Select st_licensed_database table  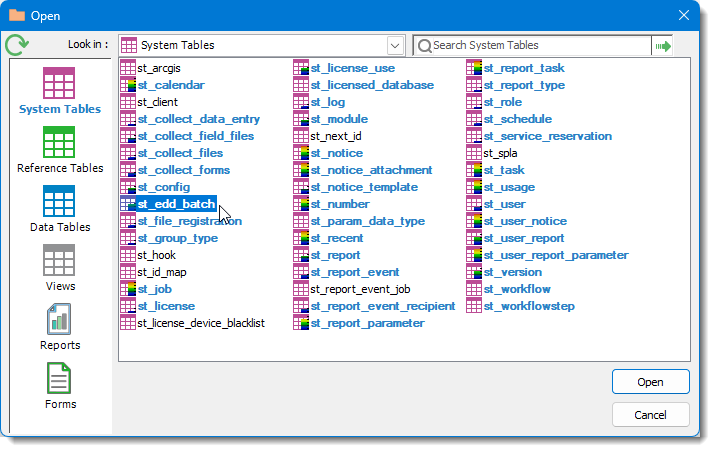(x=372, y=85)
